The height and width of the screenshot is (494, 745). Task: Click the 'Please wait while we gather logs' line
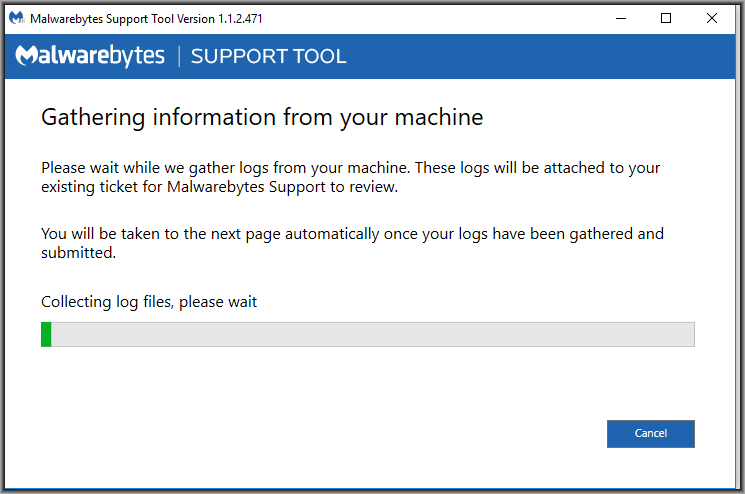[351, 168]
